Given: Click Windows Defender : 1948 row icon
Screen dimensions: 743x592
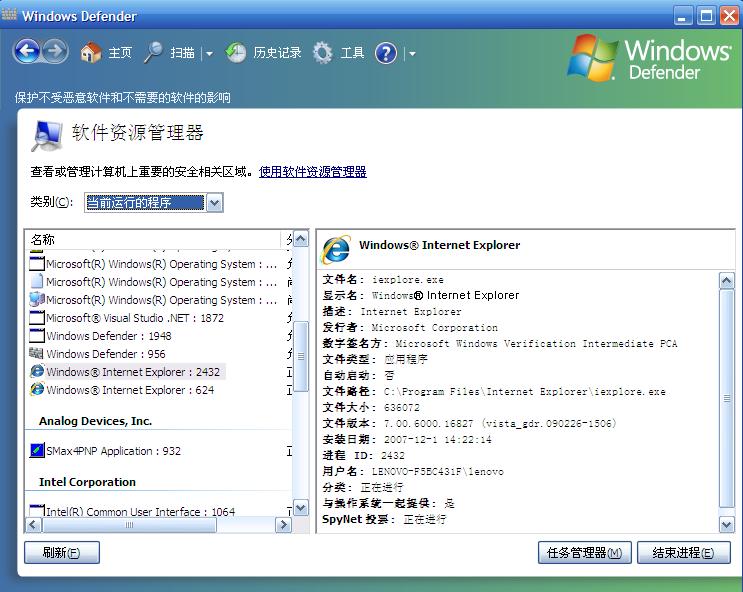Looking at the screenshot, I should pos(37,335).
